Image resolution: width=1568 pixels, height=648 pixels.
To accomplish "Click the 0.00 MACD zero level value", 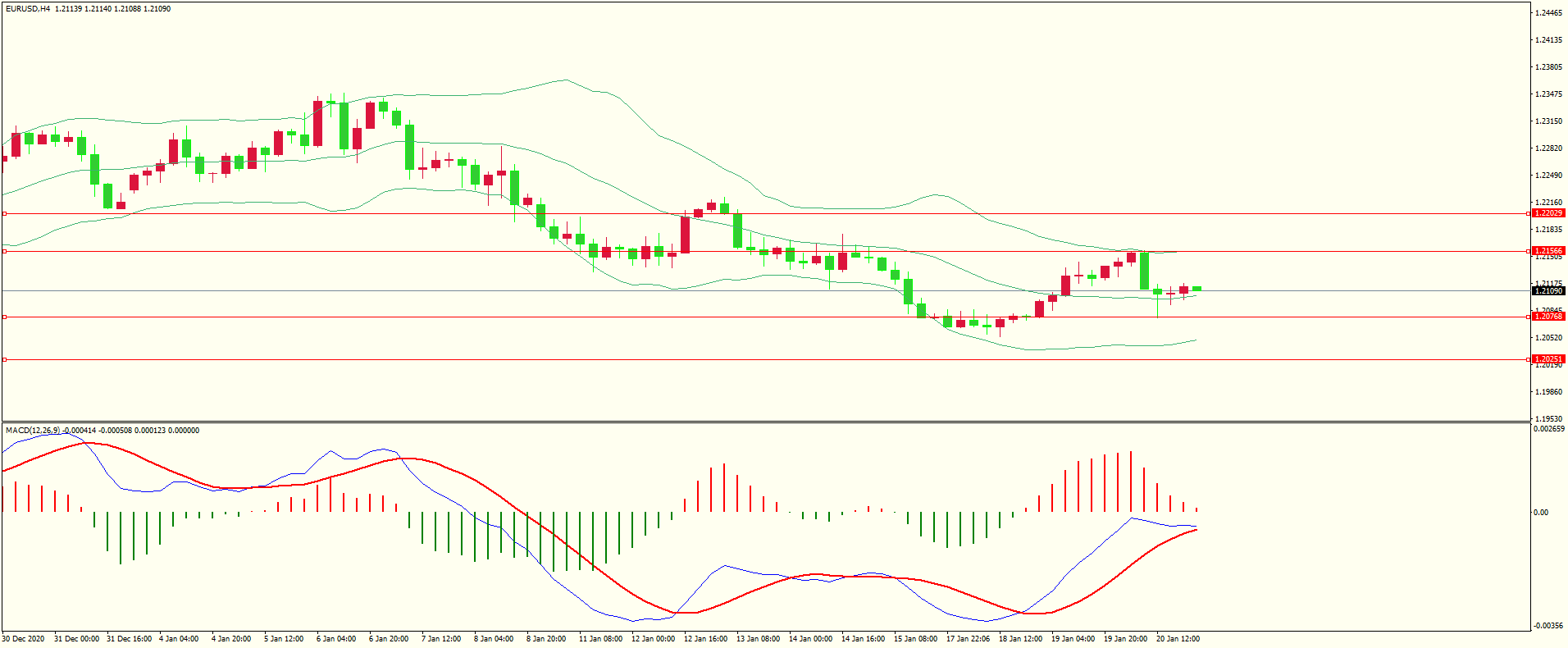I will coord(1541,513).
